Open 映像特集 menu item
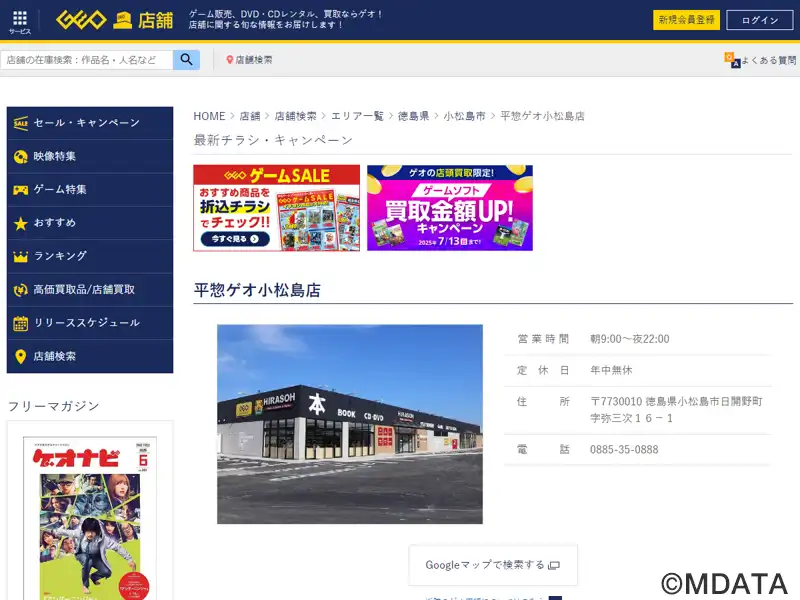This screenshot has width=800, height=600. click(90, 157)
